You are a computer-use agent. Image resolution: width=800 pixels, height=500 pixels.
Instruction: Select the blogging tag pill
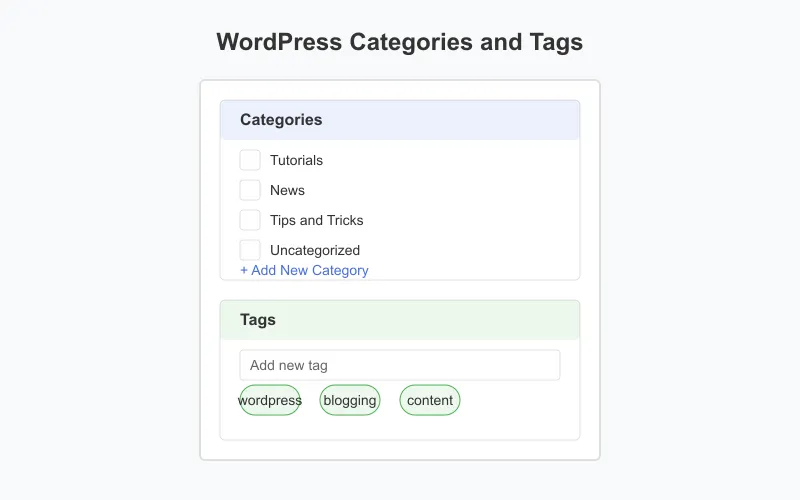350,400
